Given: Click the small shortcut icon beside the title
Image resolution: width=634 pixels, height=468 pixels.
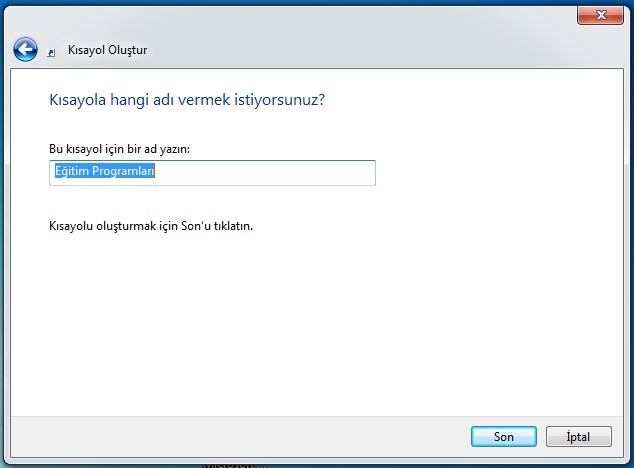Looking at the screenshot, I should 51,51.
